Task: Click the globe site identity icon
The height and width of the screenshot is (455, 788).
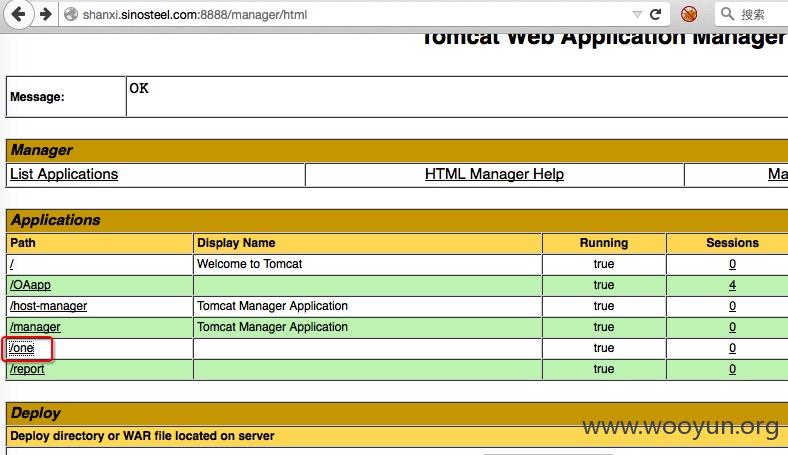Action: click(x=71, y=15)
